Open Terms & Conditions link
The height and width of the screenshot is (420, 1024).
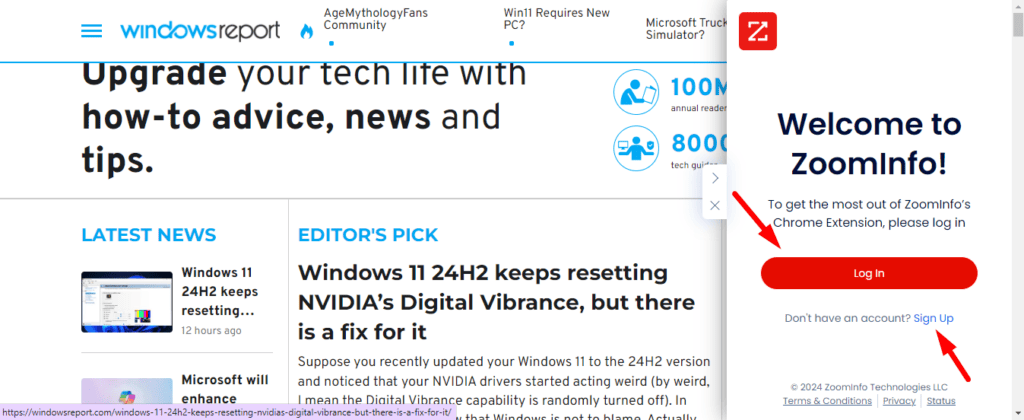pos(827,401)
